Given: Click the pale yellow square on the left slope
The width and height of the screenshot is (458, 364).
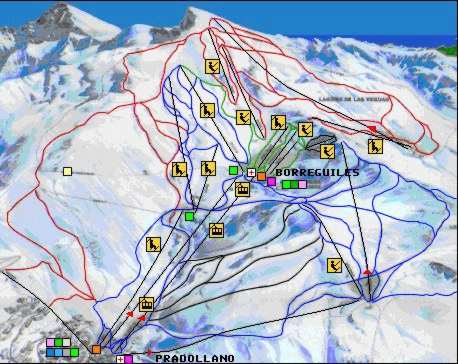Looking at the screenshot, I should pyautogui.click(x=68, y=171).
